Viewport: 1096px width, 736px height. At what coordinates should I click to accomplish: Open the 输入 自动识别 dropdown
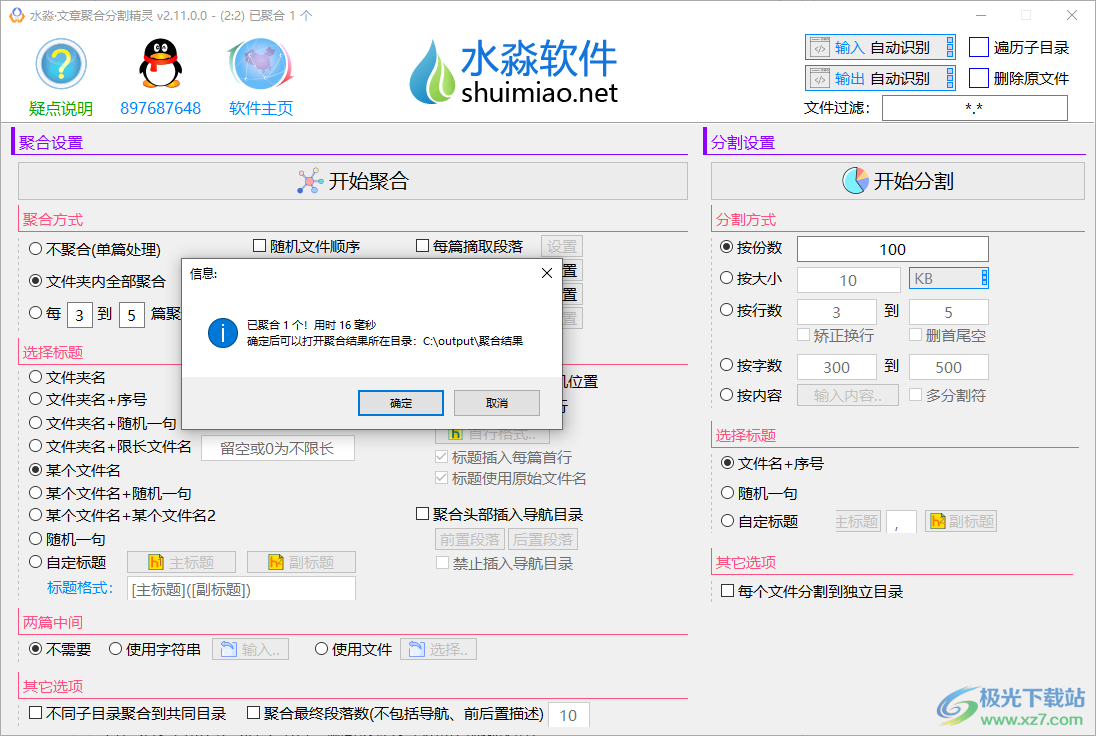pyautogui.click(x=881, y=48)
